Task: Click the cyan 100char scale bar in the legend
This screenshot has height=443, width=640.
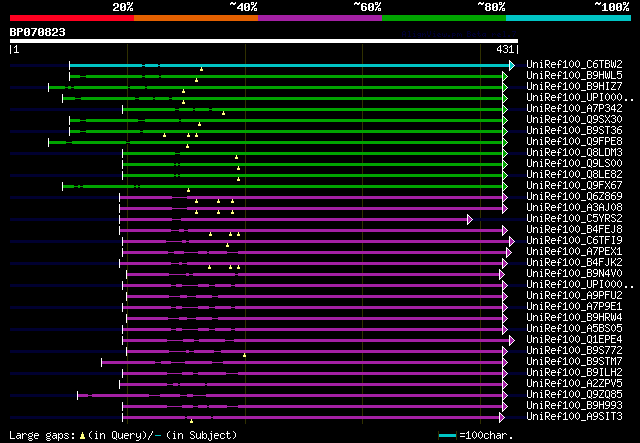Action: 447,436
